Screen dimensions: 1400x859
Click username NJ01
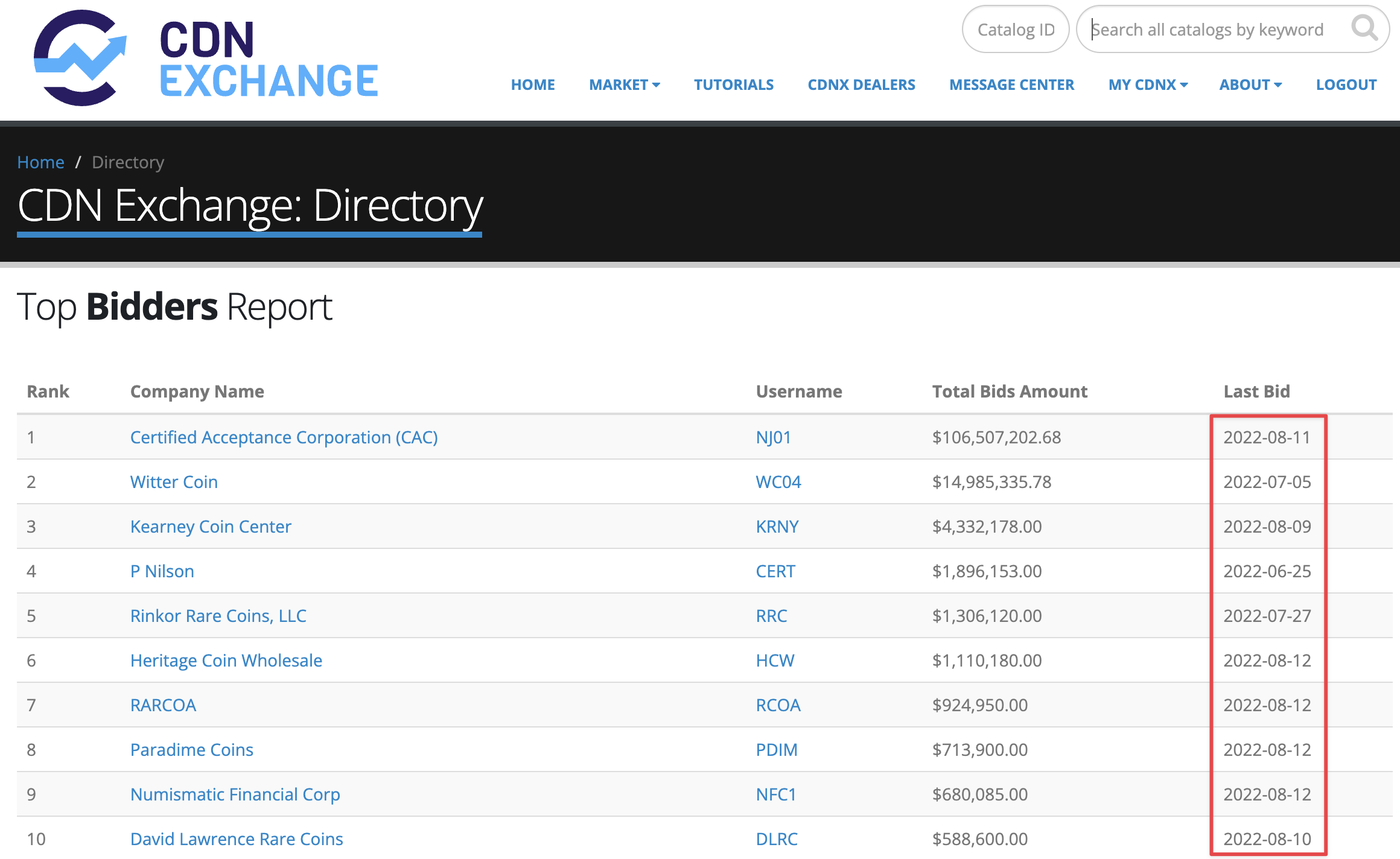(773, 437)
